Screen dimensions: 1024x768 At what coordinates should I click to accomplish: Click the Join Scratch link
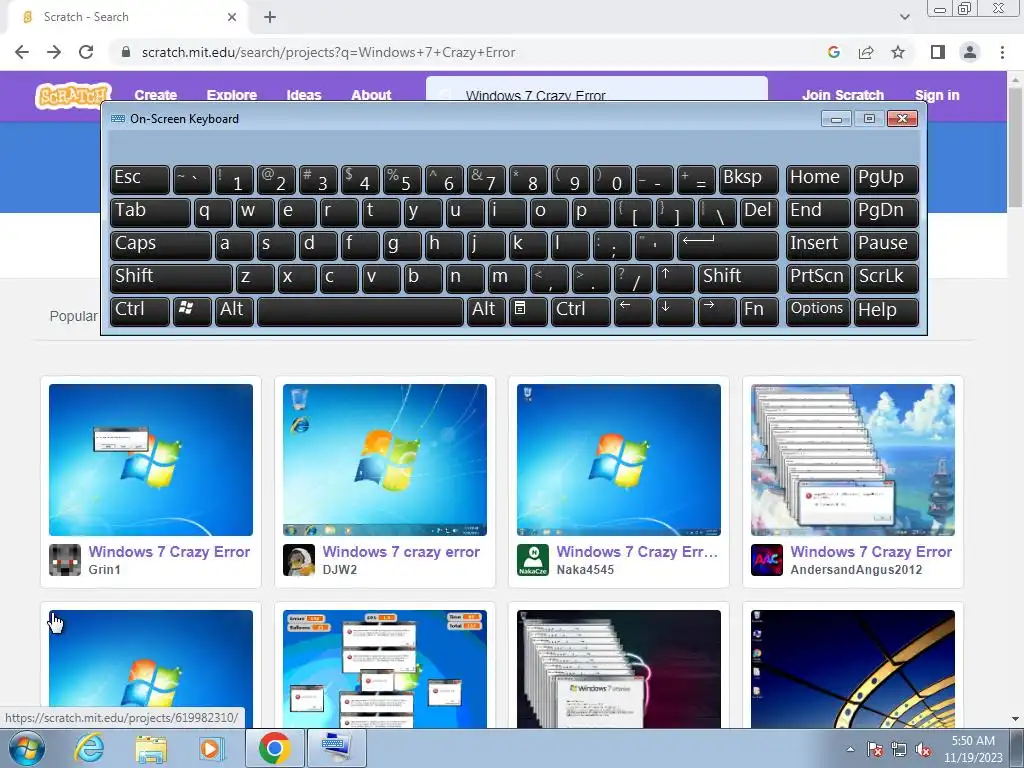pyautogui.click(x=842, y=95)
